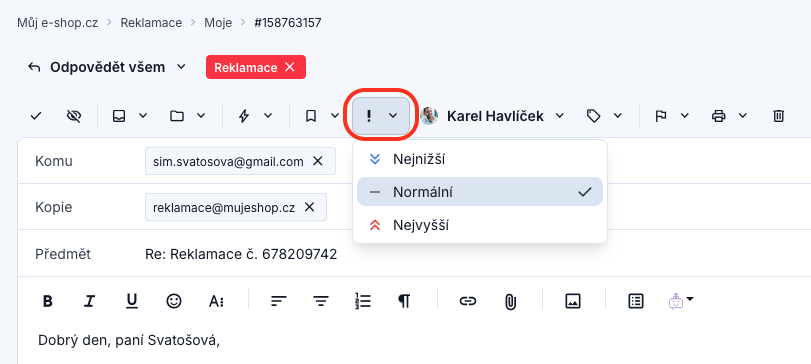Remove the red Reklamace tag
The width and height of the screenshot is (811, 364).
(290, 67)
